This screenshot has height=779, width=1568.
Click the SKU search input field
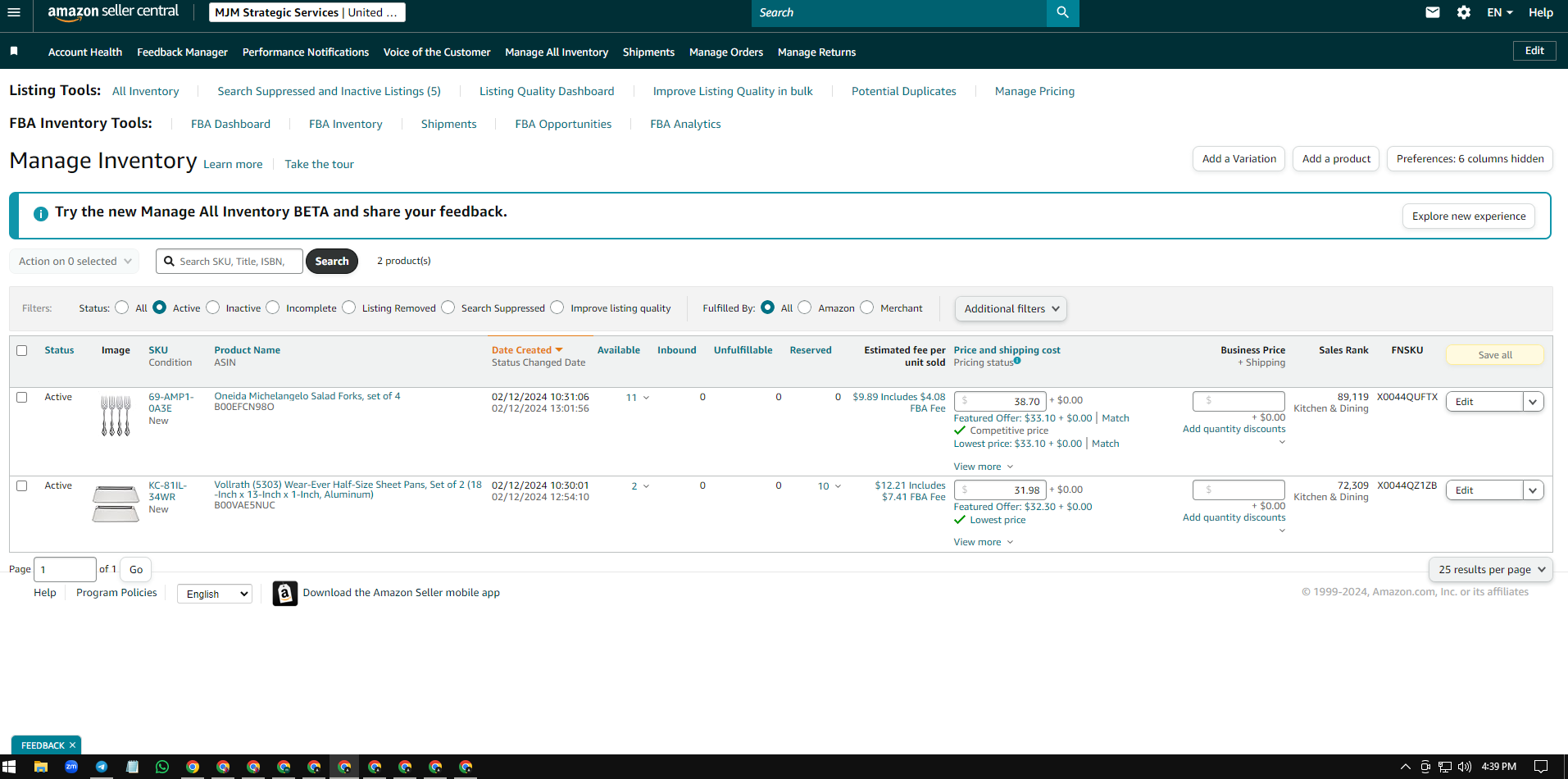click(x=230, y=261)
